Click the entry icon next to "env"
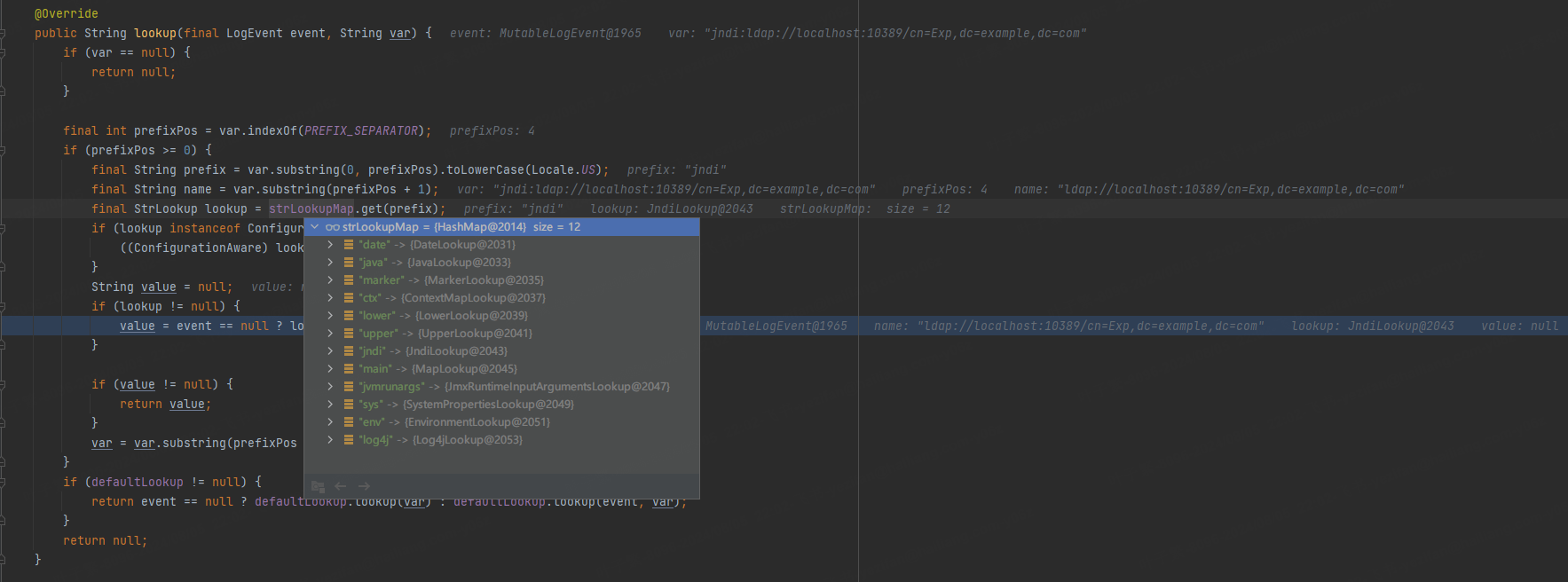The height and width of the screenshot is (582, 1568). click(349, 422)
